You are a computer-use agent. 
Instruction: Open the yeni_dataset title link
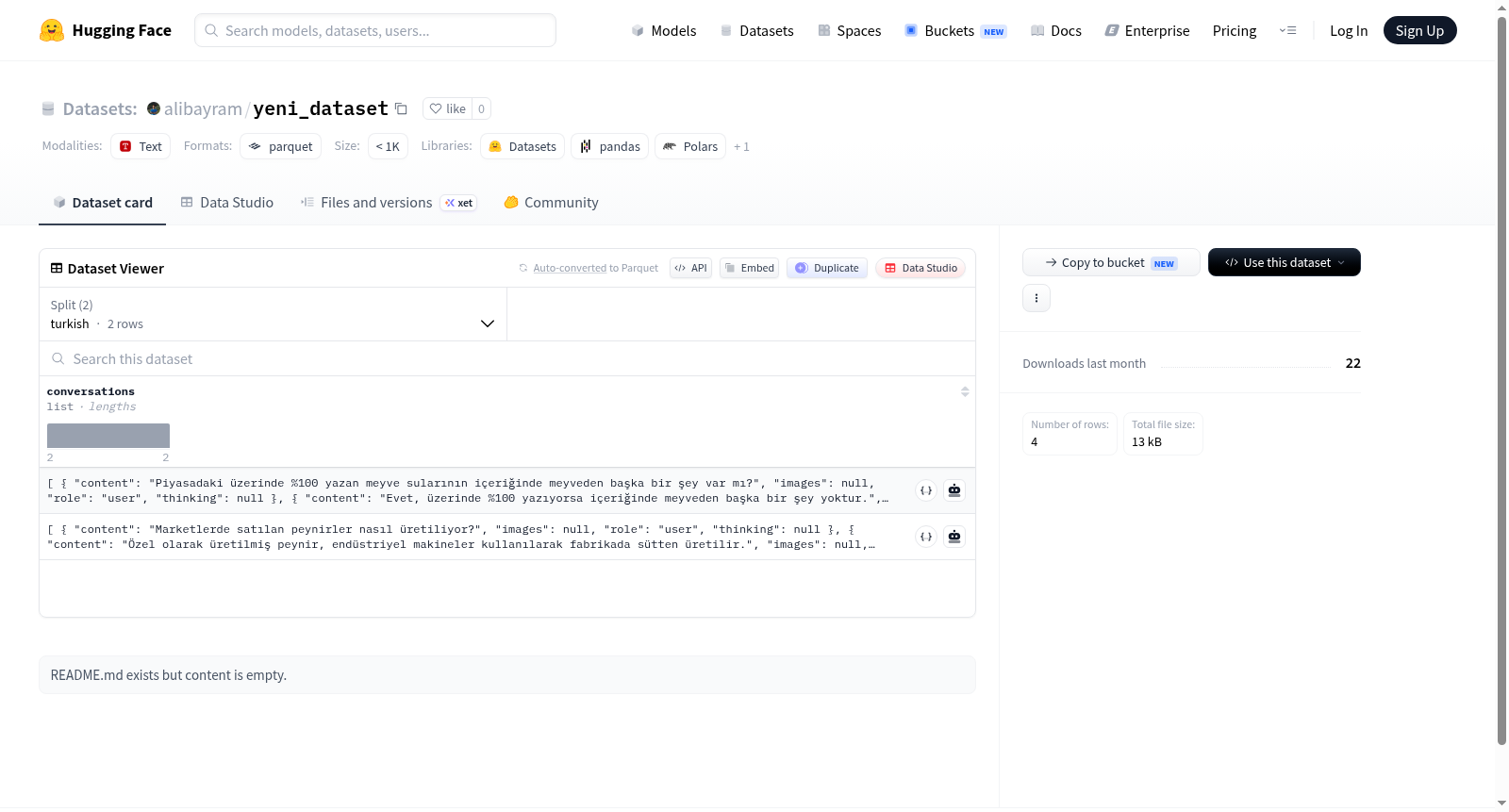click(321, 108)
